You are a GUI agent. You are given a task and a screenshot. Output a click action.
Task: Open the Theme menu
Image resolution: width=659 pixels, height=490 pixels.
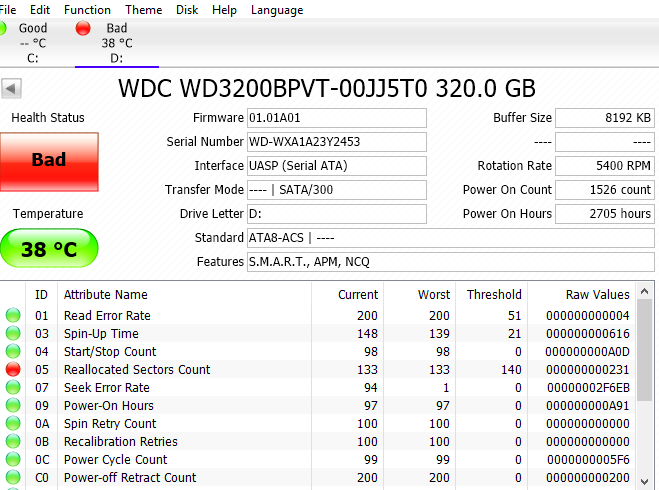coord(143,10)
